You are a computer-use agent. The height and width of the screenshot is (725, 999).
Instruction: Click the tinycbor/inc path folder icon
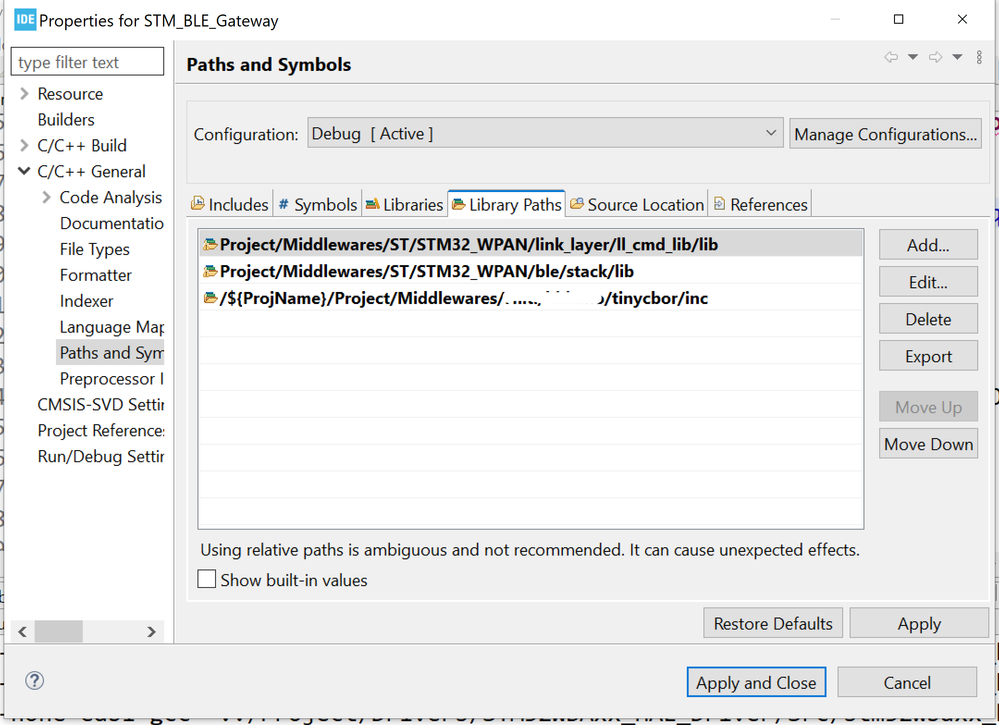[210, 298]
